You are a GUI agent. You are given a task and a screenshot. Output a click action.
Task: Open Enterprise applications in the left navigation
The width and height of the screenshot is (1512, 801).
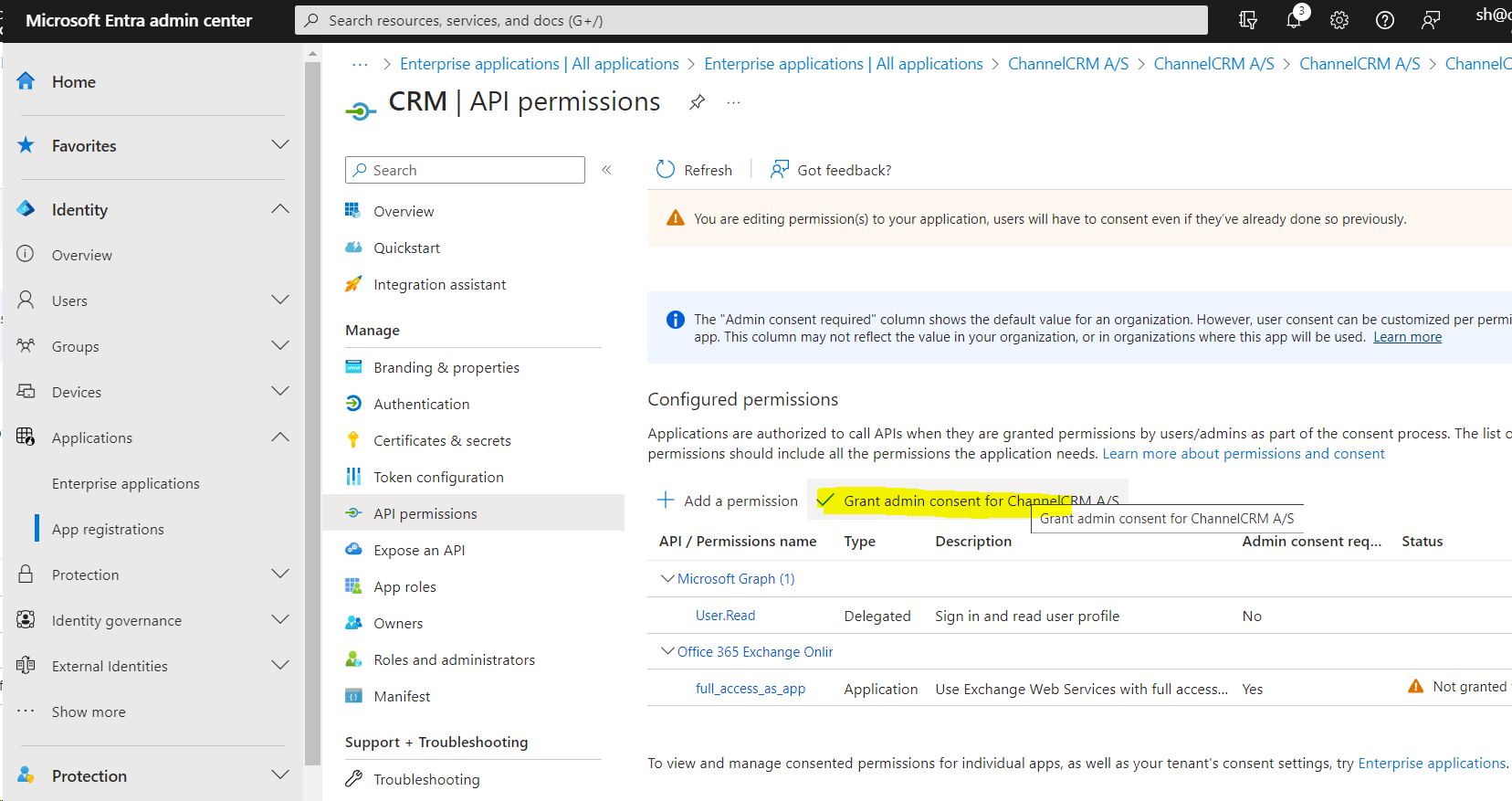click(126, 484)
